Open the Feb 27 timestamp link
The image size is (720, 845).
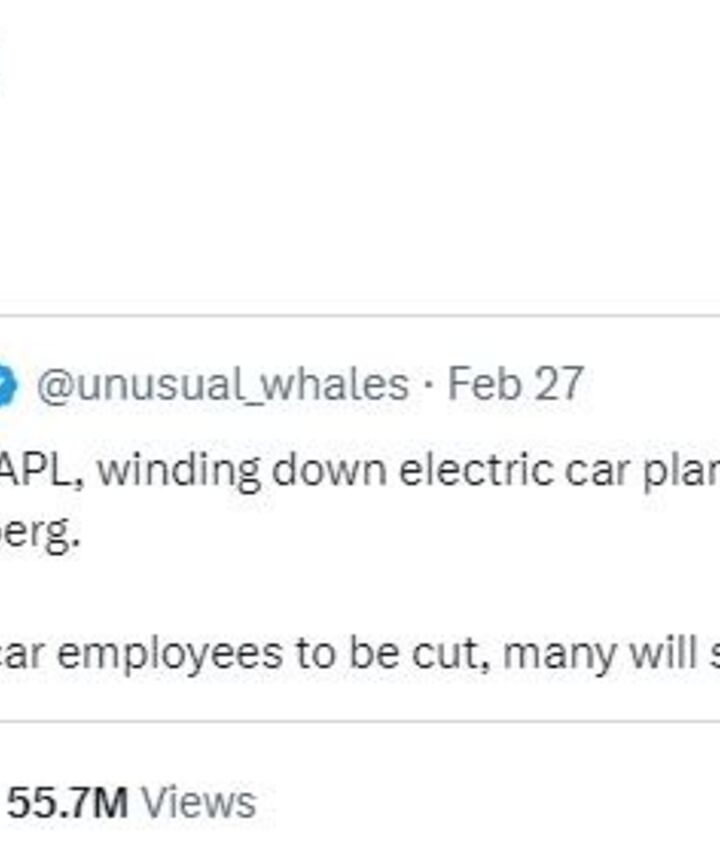click(515, 385)
